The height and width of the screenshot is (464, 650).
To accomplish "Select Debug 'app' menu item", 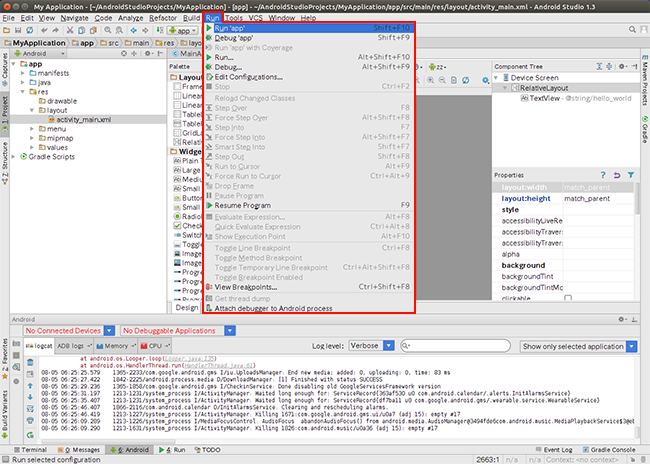I will [x=309, y=38].
